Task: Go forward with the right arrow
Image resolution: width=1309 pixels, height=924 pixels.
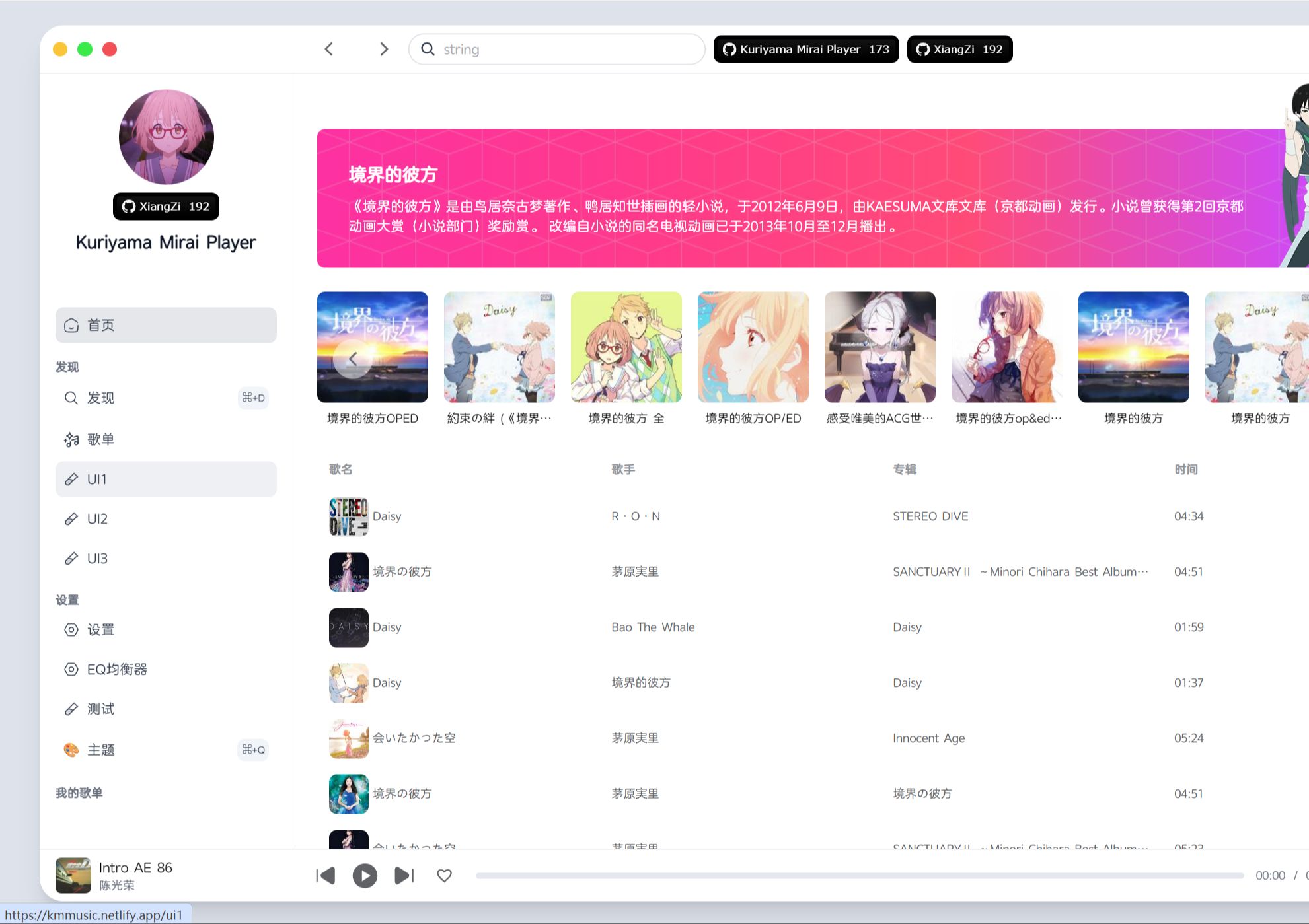Action: [384, 49]
